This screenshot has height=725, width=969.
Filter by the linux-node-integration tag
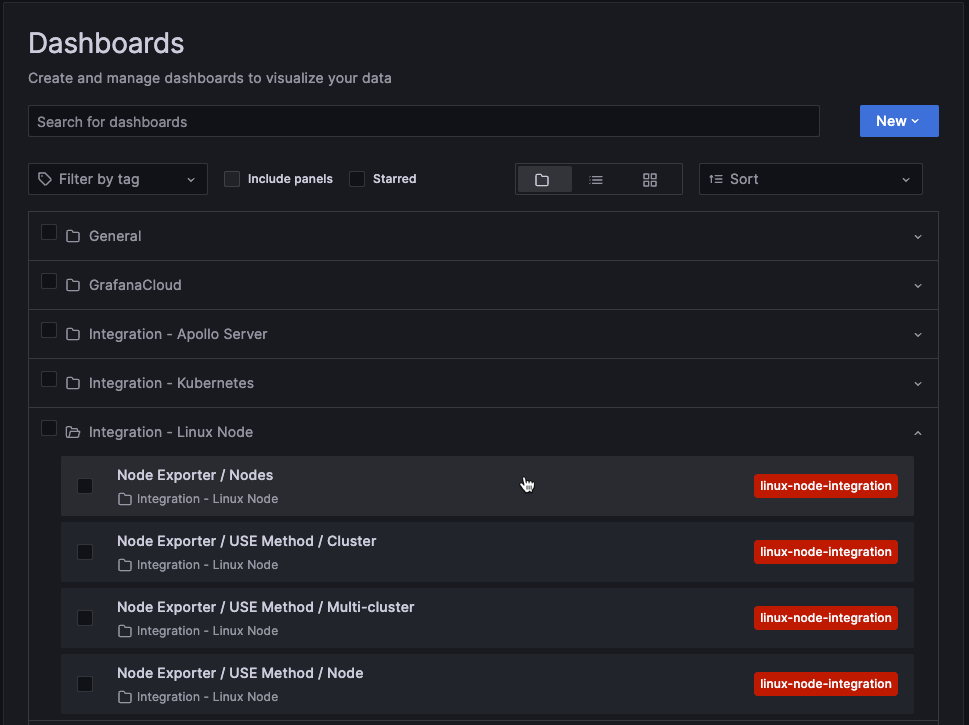(x=825, y=485)
